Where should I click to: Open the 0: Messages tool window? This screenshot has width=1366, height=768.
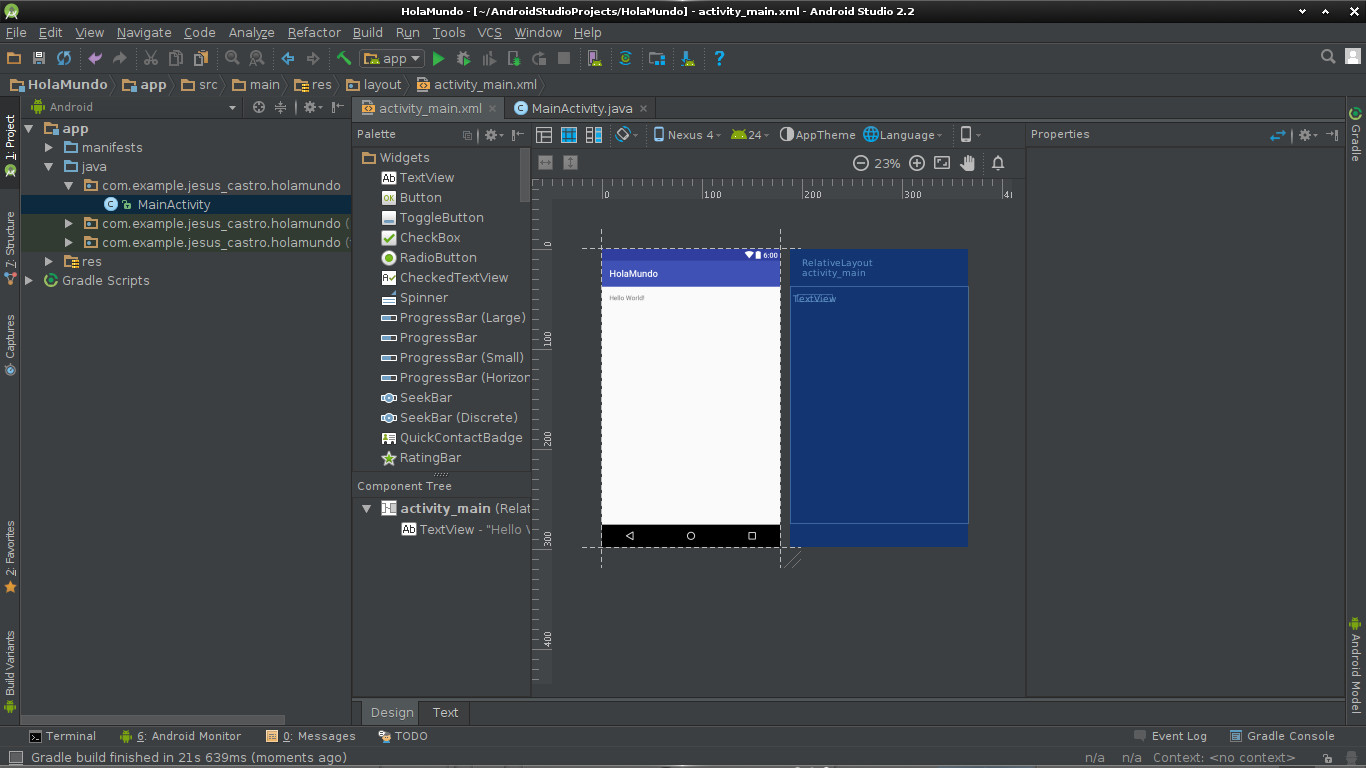point(310,736)
